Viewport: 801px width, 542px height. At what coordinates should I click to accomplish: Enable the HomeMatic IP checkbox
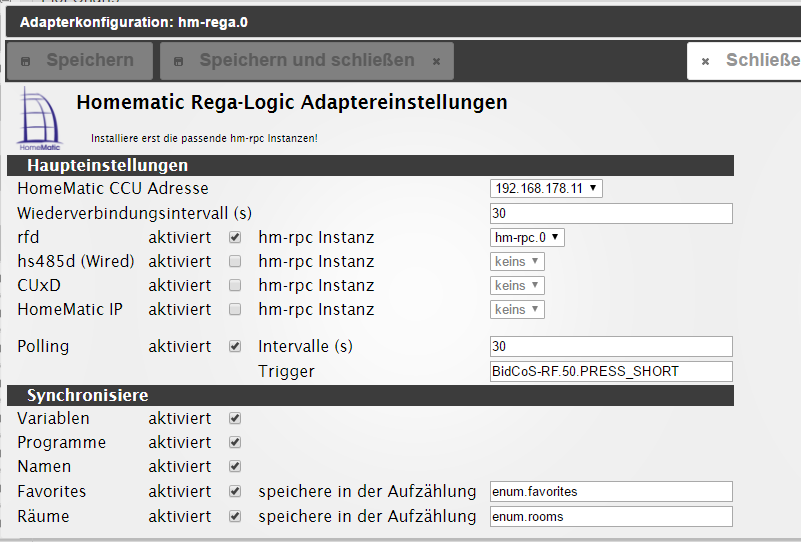point(235,310)
